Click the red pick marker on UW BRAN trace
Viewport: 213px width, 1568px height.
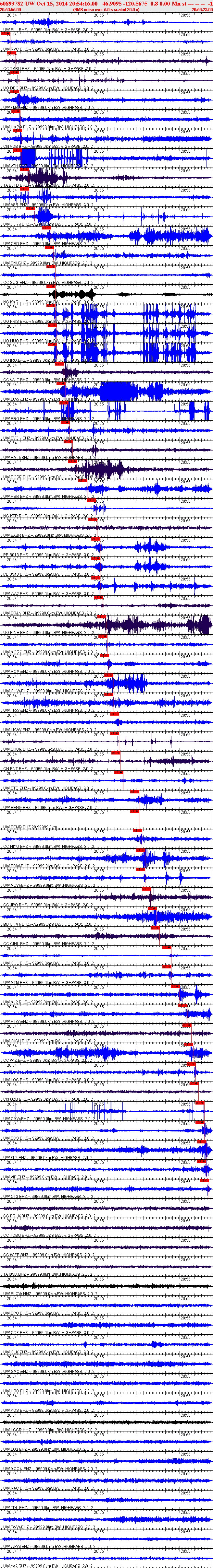pyautogui.click(x=101, y=617)
